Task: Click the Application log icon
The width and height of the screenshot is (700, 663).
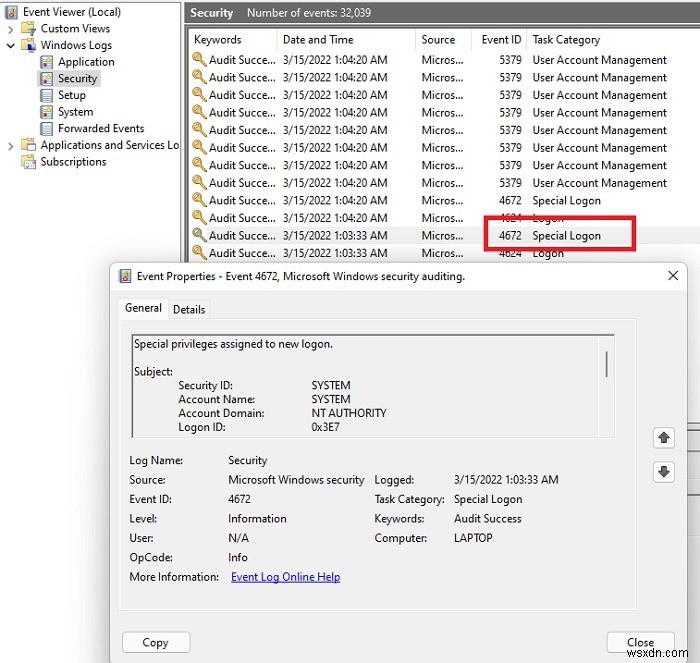Action: 46,62
